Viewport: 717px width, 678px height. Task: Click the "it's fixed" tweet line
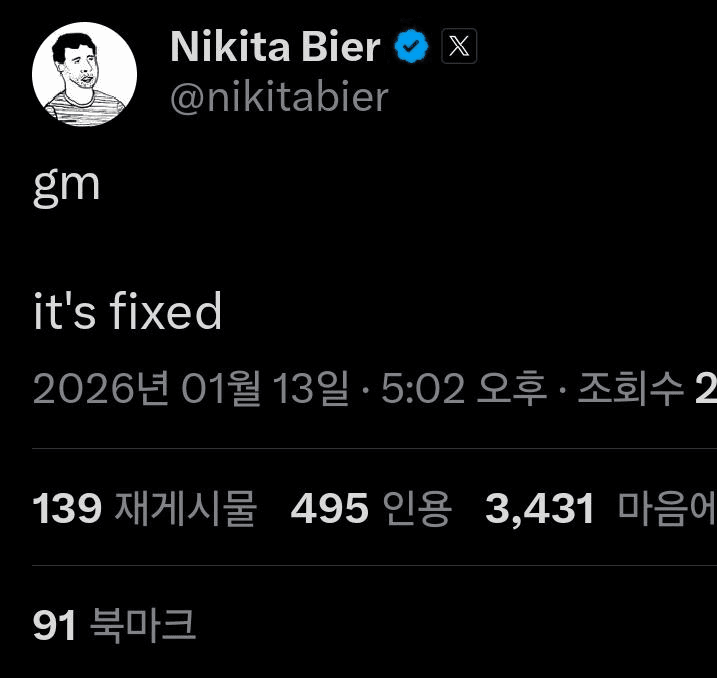pyautogui.click(x=128, y=312)
